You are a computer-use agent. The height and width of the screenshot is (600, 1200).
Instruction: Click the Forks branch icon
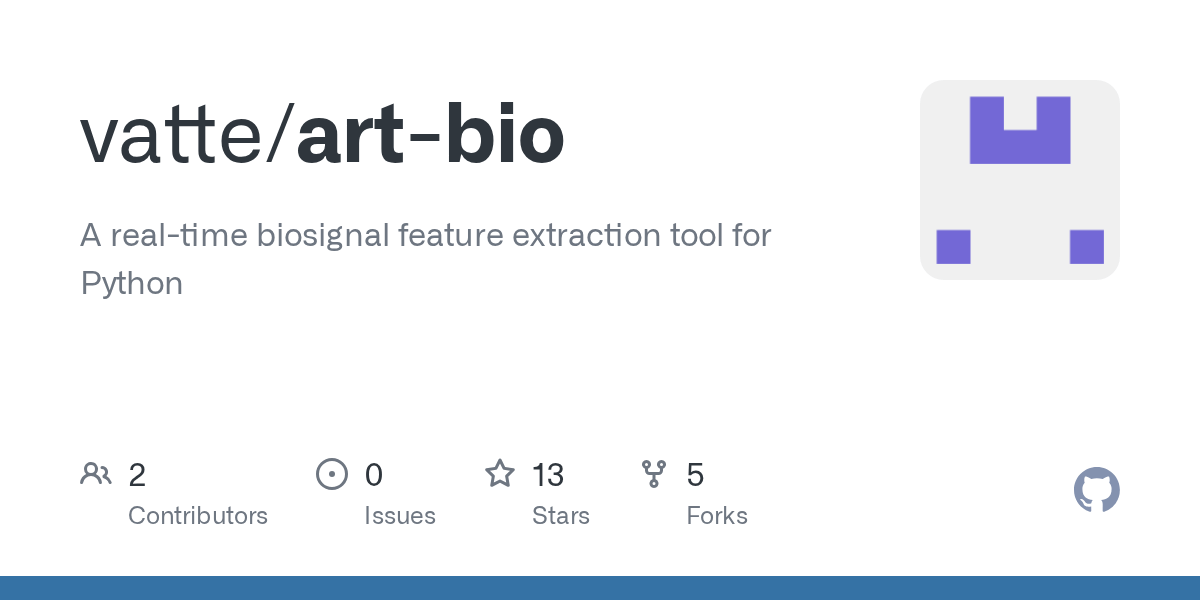pyautogui.click(x=654, y=473)
